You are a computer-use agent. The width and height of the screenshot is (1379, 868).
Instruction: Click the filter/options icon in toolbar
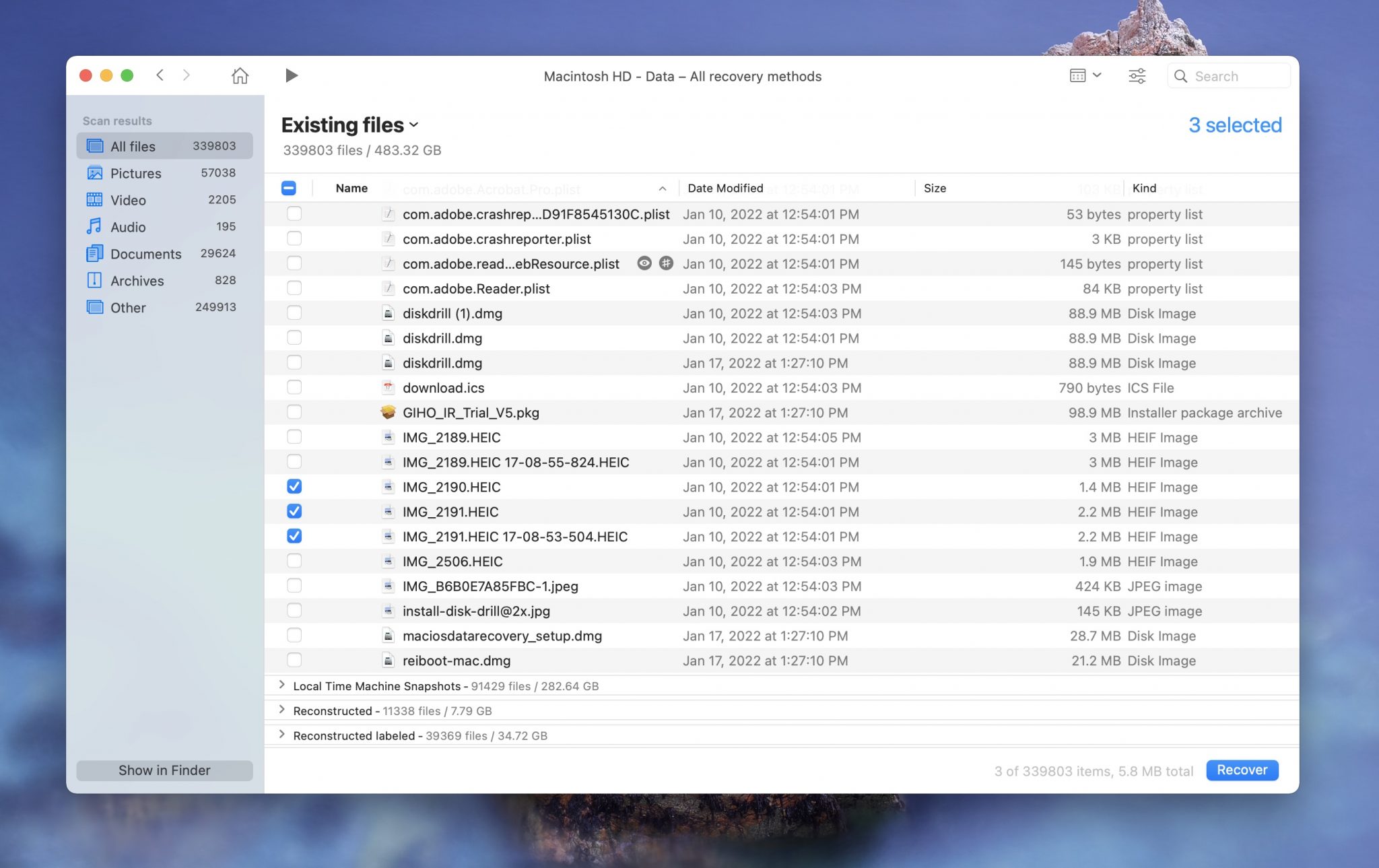point(1137,75)
